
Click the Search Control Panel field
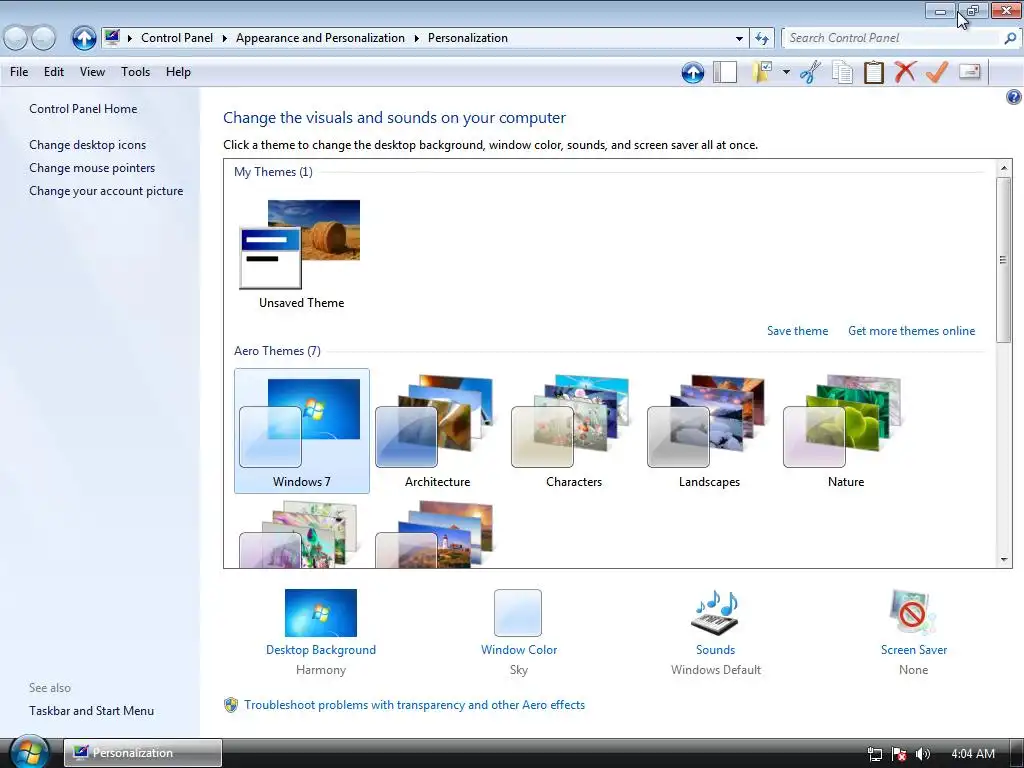[x=893, y=38]
